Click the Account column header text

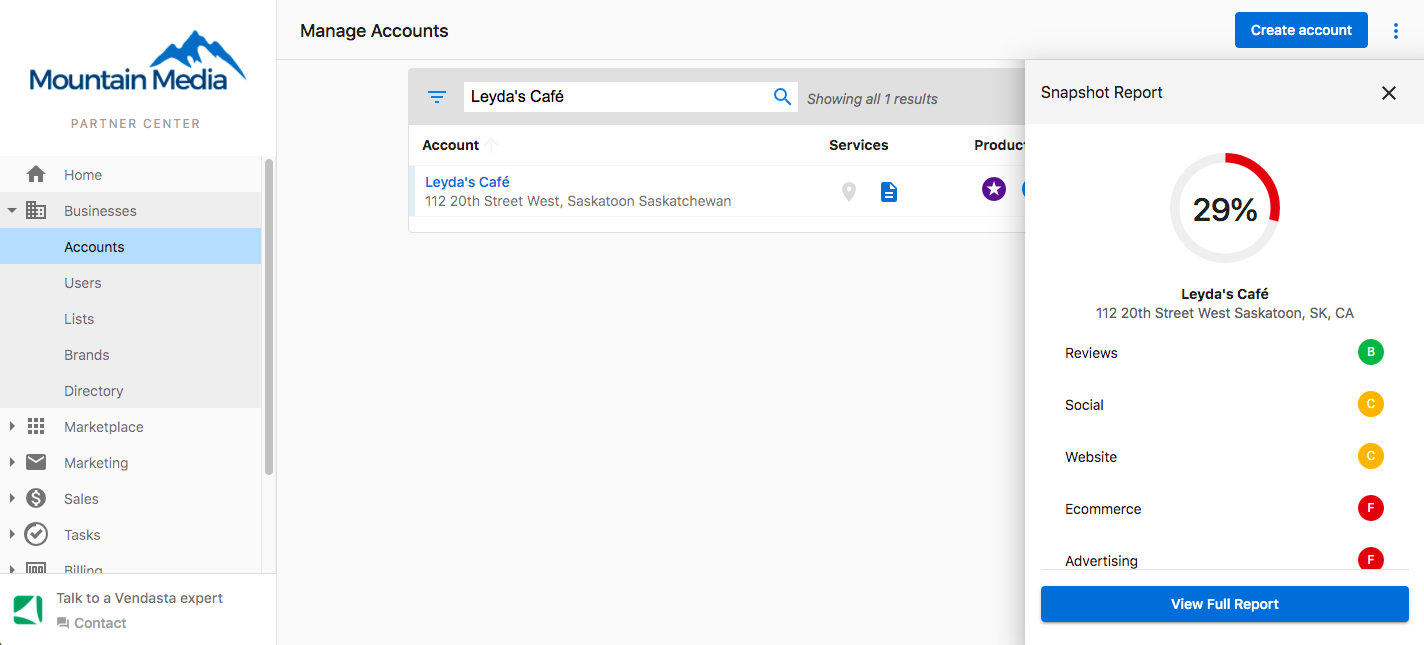450,145
